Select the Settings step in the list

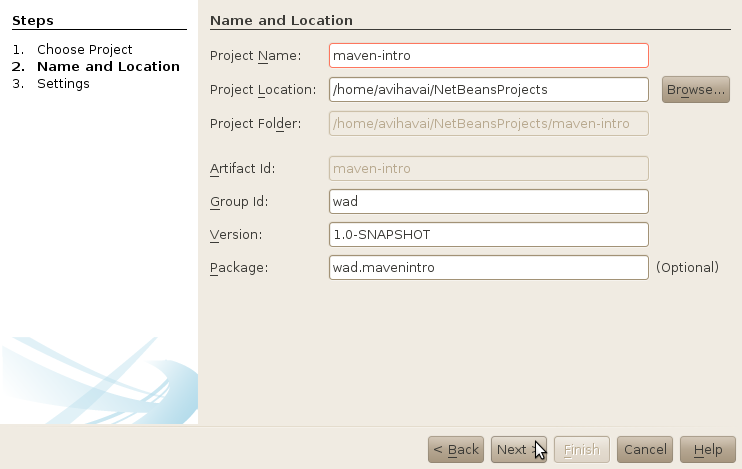click(x=63, y=83)
